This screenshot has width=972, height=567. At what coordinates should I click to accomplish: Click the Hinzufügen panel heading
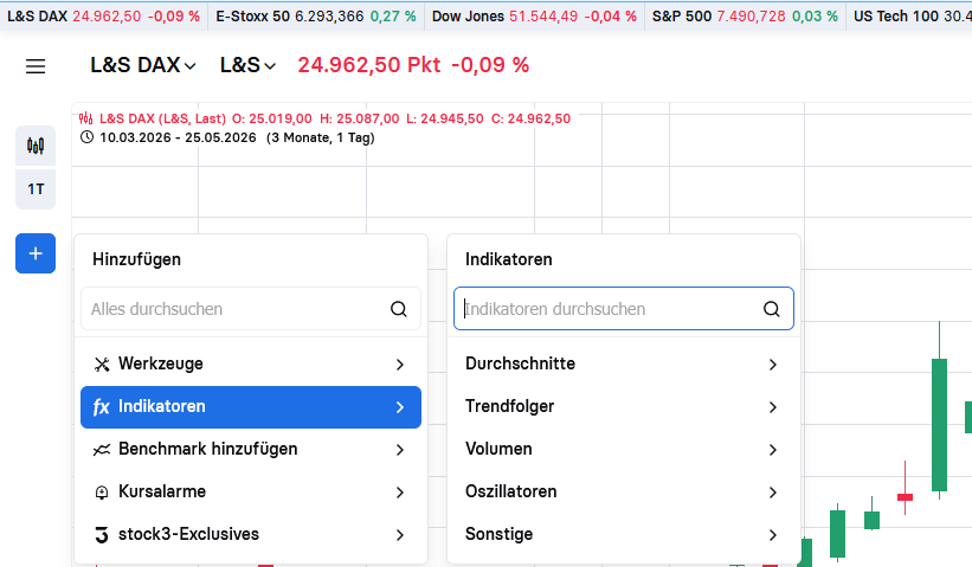[136, 259]
